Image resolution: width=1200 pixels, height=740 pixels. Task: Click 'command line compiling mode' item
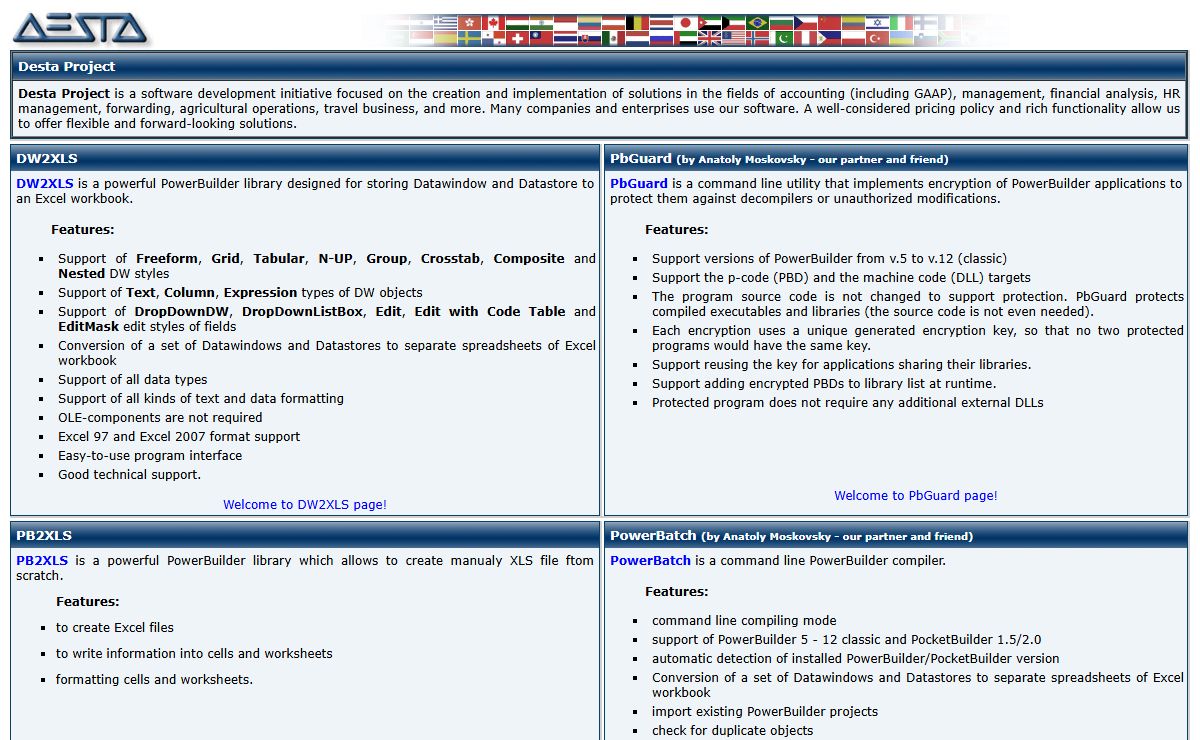pyautogui.click(x=744, y=620)
